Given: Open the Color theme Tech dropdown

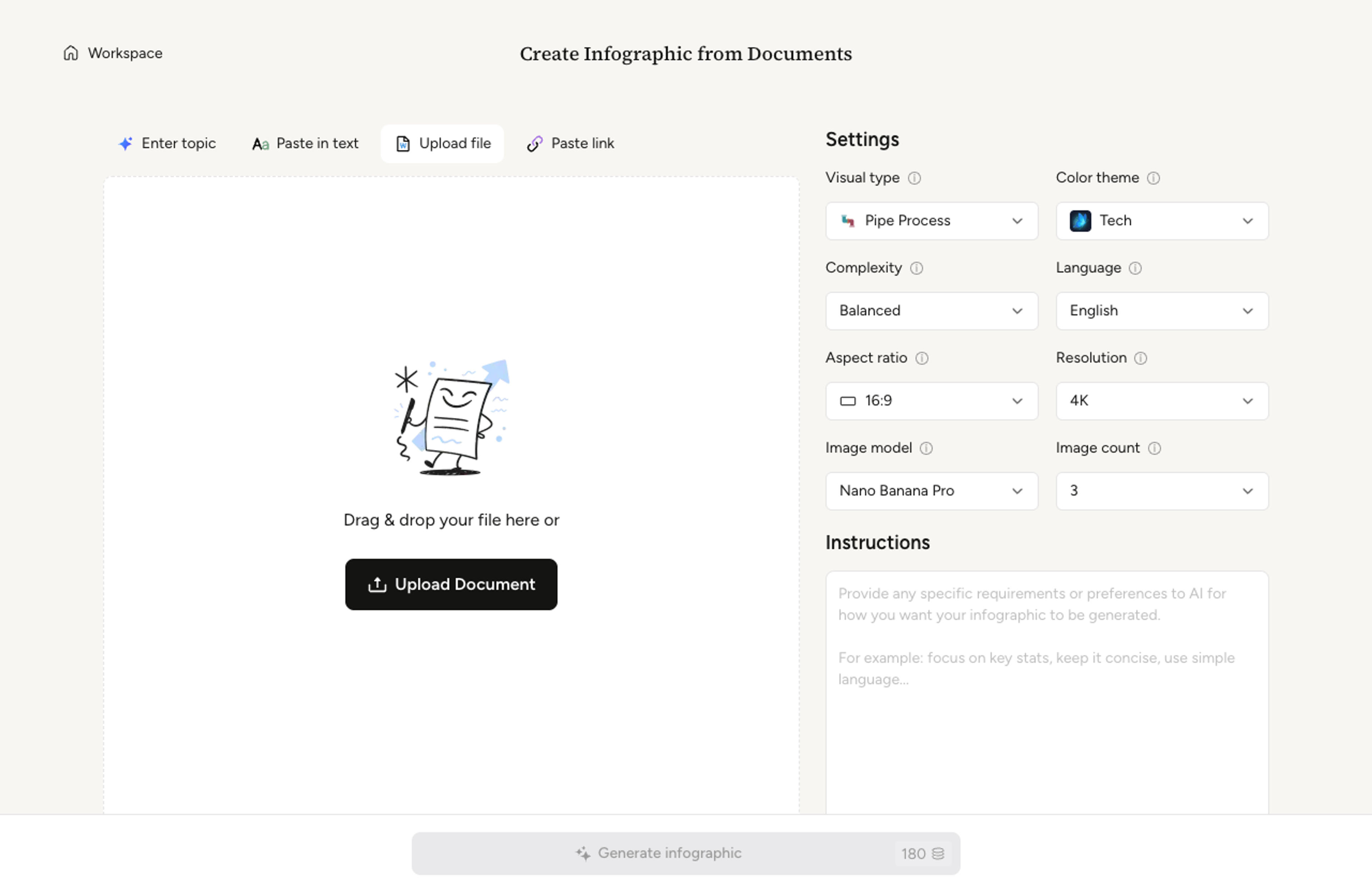Looking at the screenshot, I should tap(1162, 221).
